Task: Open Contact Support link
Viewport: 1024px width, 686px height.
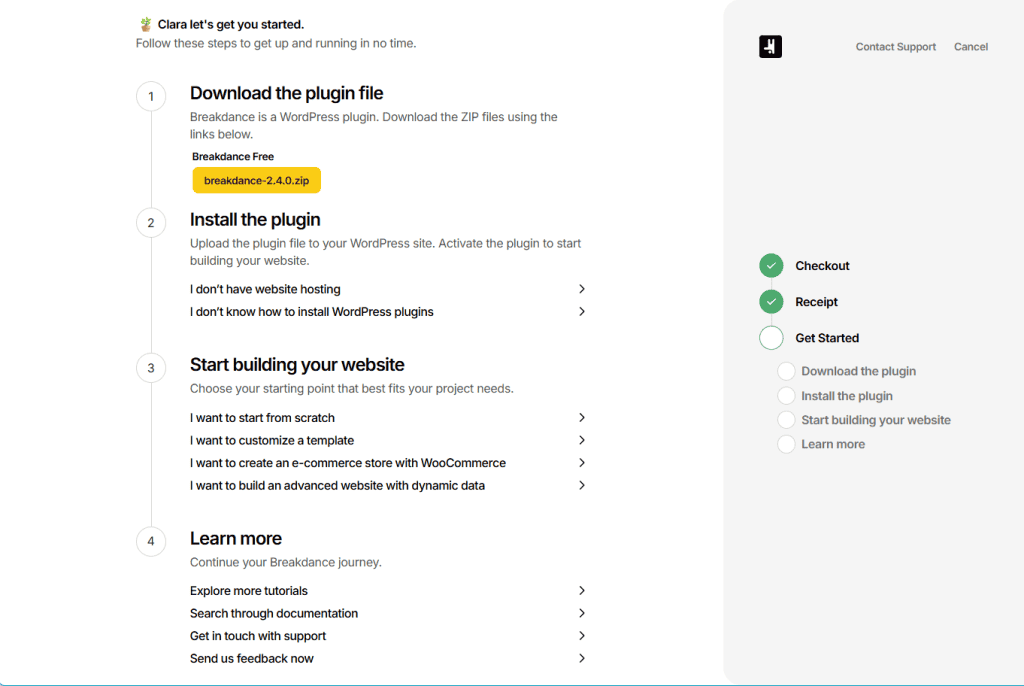Action: click(x=896, y=47)
